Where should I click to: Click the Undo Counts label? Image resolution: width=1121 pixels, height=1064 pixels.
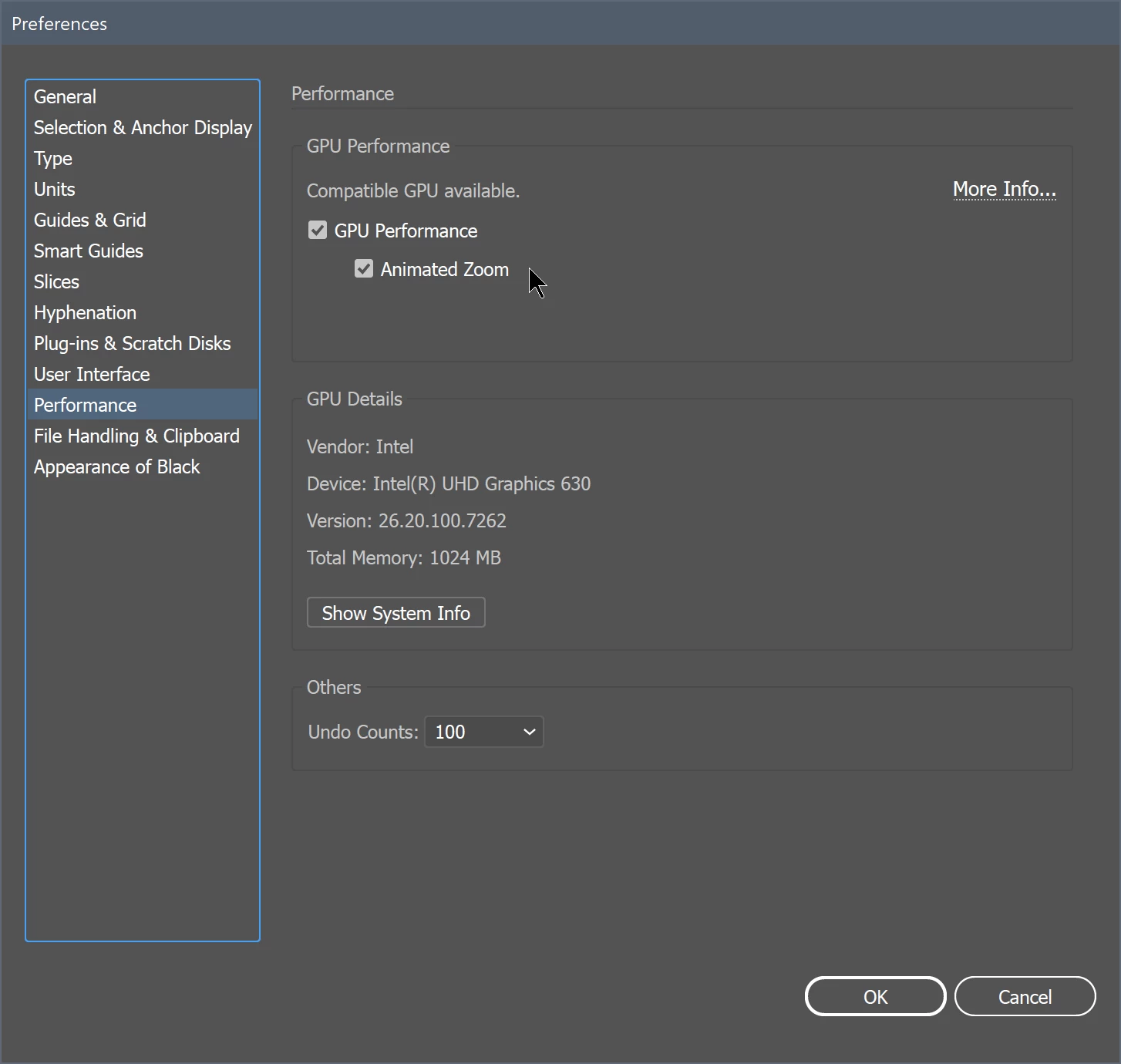click(x=363, y=732)
